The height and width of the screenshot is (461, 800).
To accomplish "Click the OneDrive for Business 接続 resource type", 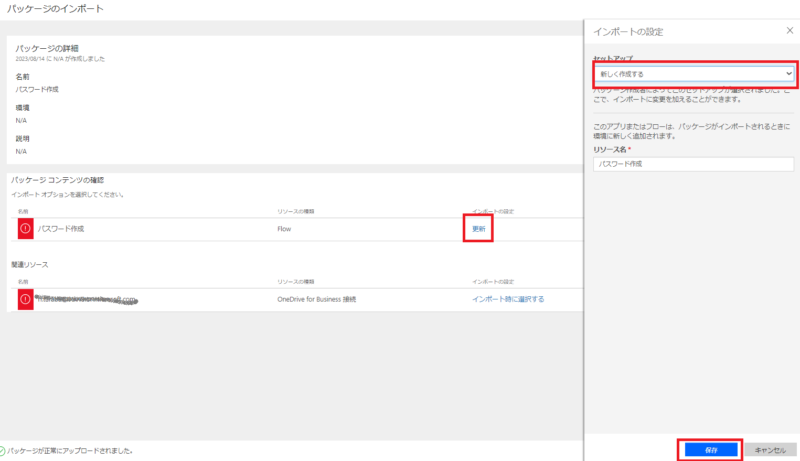I will [x=316, y=299].
